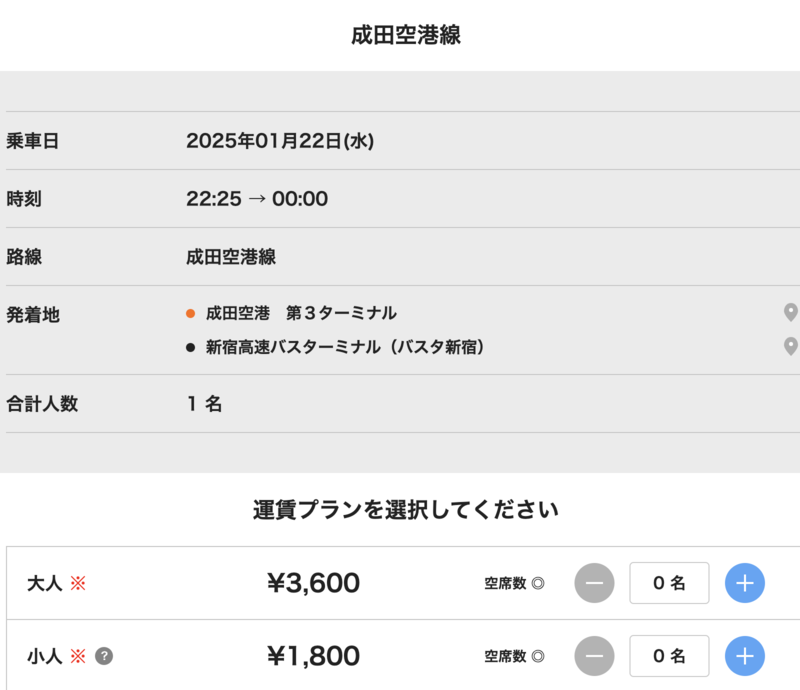This screenshot has height=690, width=800.
Task: Click the departure time 22:25 in 時刻 row
Action: [212, 198]
